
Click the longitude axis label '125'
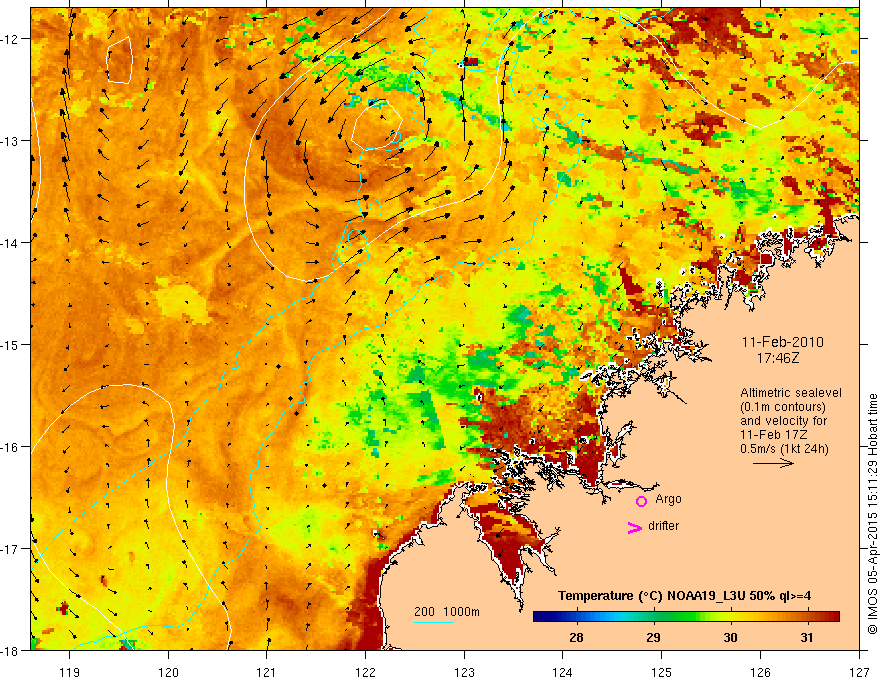click(x=662, y=672)
